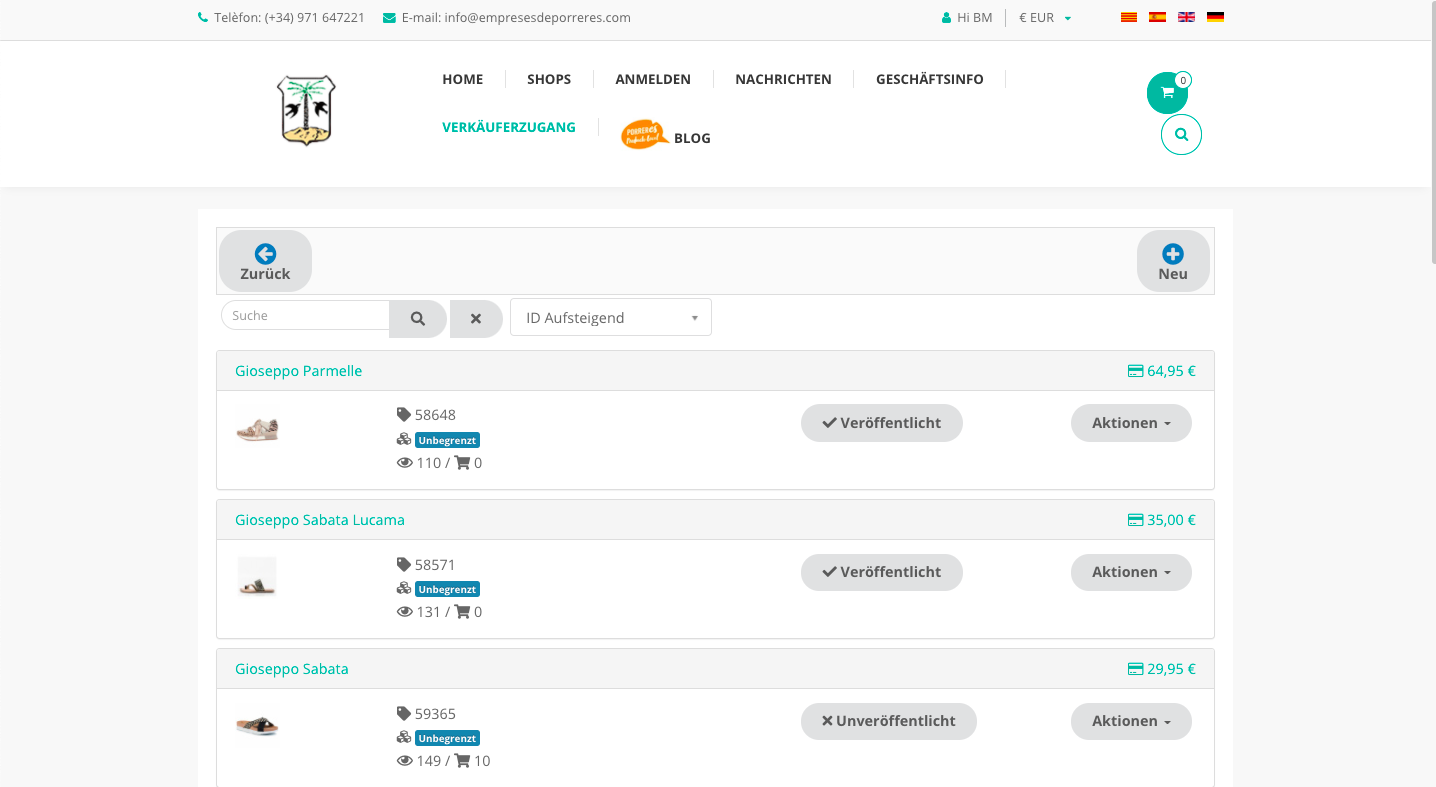The width and height of the screenshot is (1436, 787).
Task: Open Aktionen dropdown for Gioseppo Sabata Lucama
Action: [x=1131, y=572]
